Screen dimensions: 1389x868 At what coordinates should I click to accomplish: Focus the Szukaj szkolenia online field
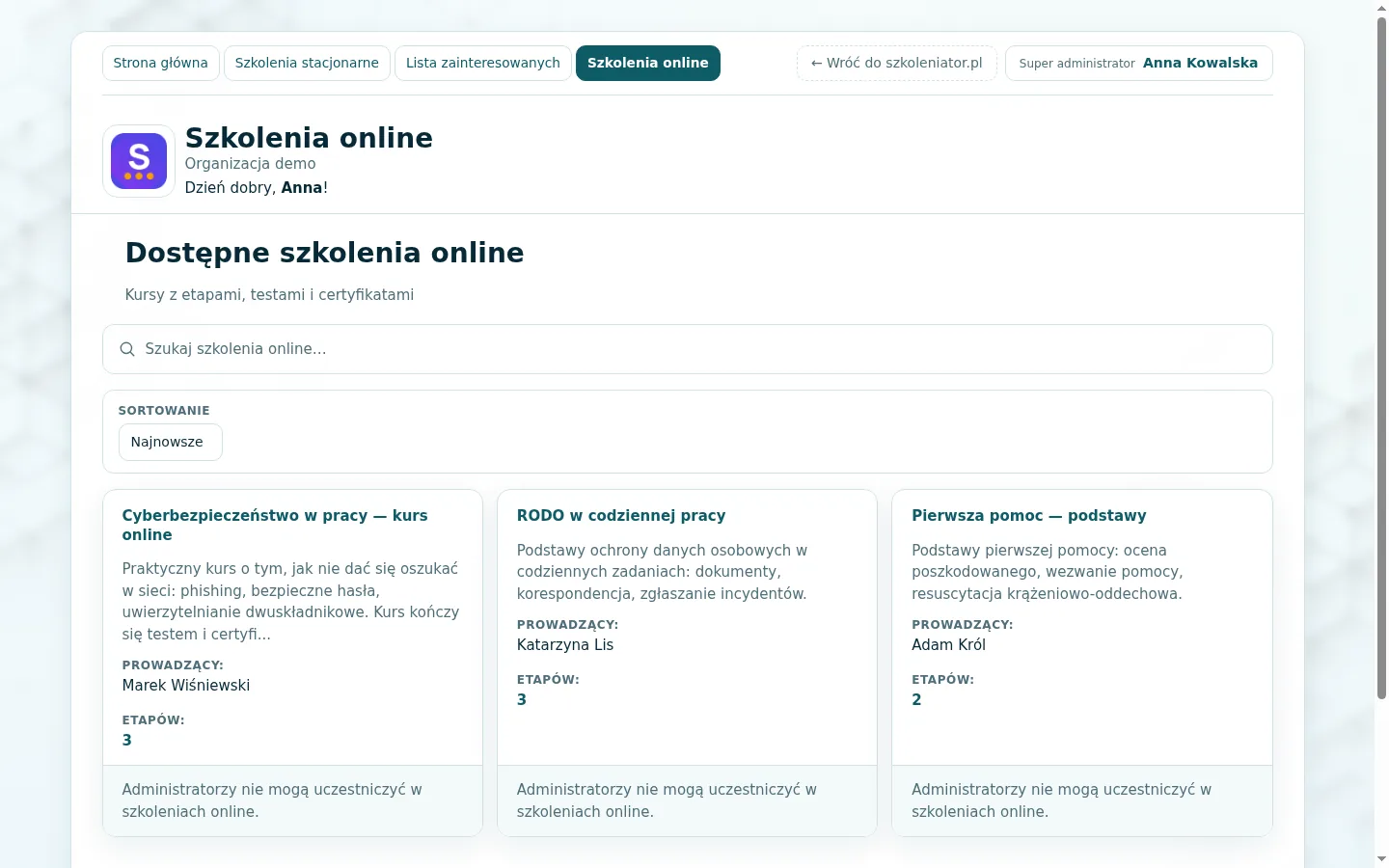click(x=688, y=349)
